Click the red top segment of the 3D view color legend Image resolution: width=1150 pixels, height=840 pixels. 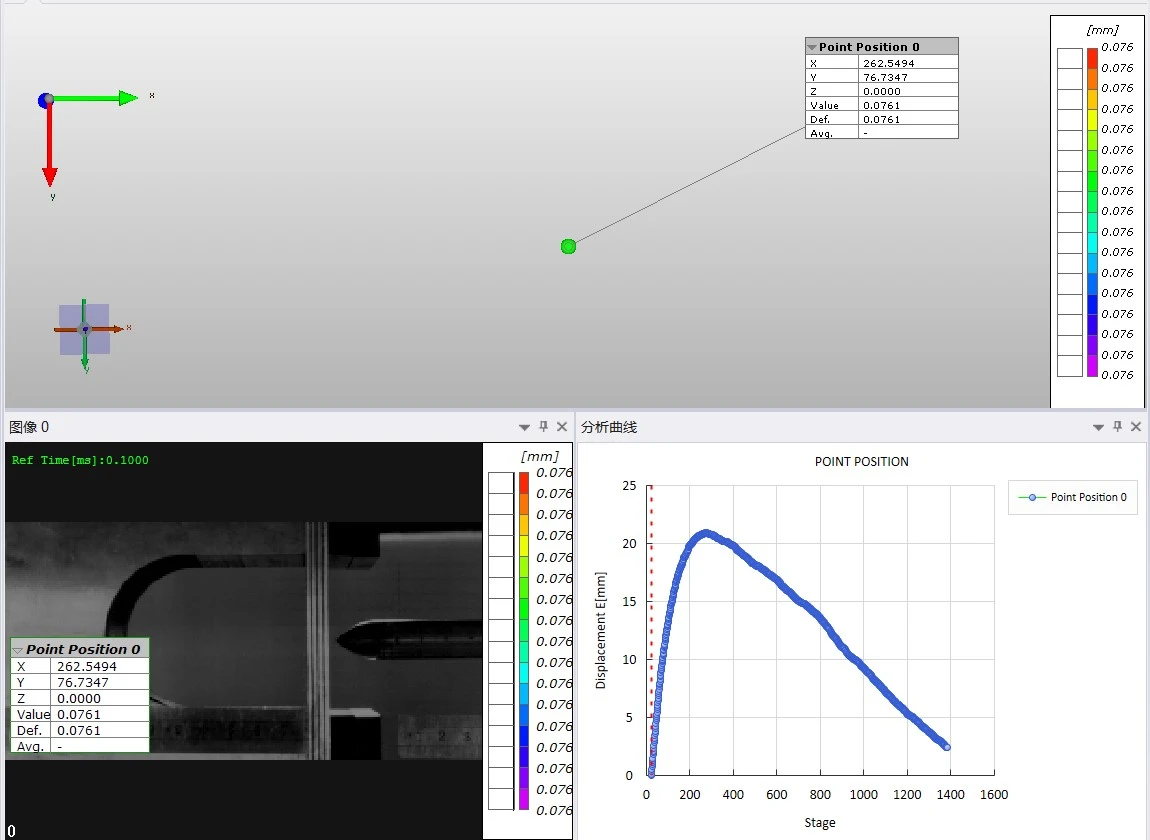pos(1092,58)
